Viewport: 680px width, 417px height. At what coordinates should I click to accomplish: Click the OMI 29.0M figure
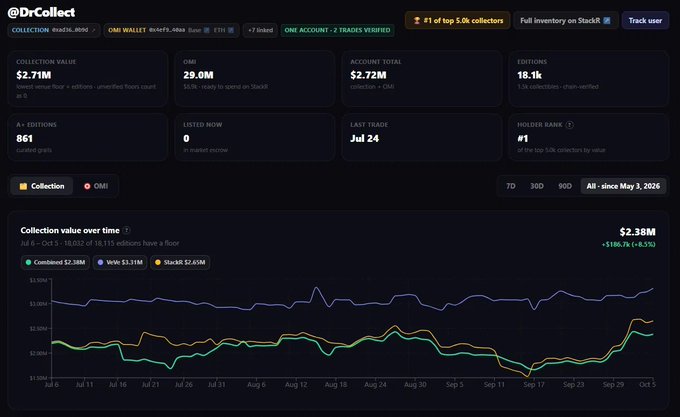(x=198, y=75)
